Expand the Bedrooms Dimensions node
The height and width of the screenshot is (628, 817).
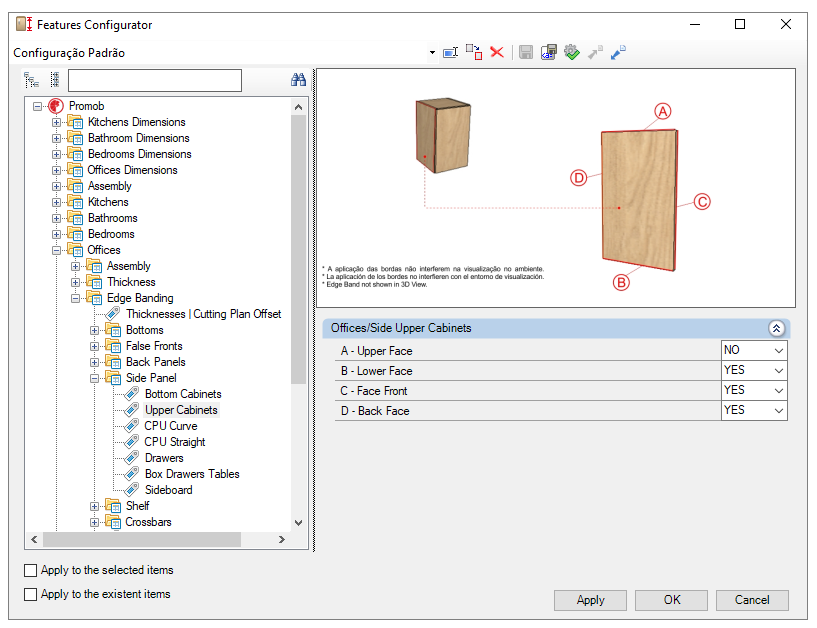(x=56, y=154)
